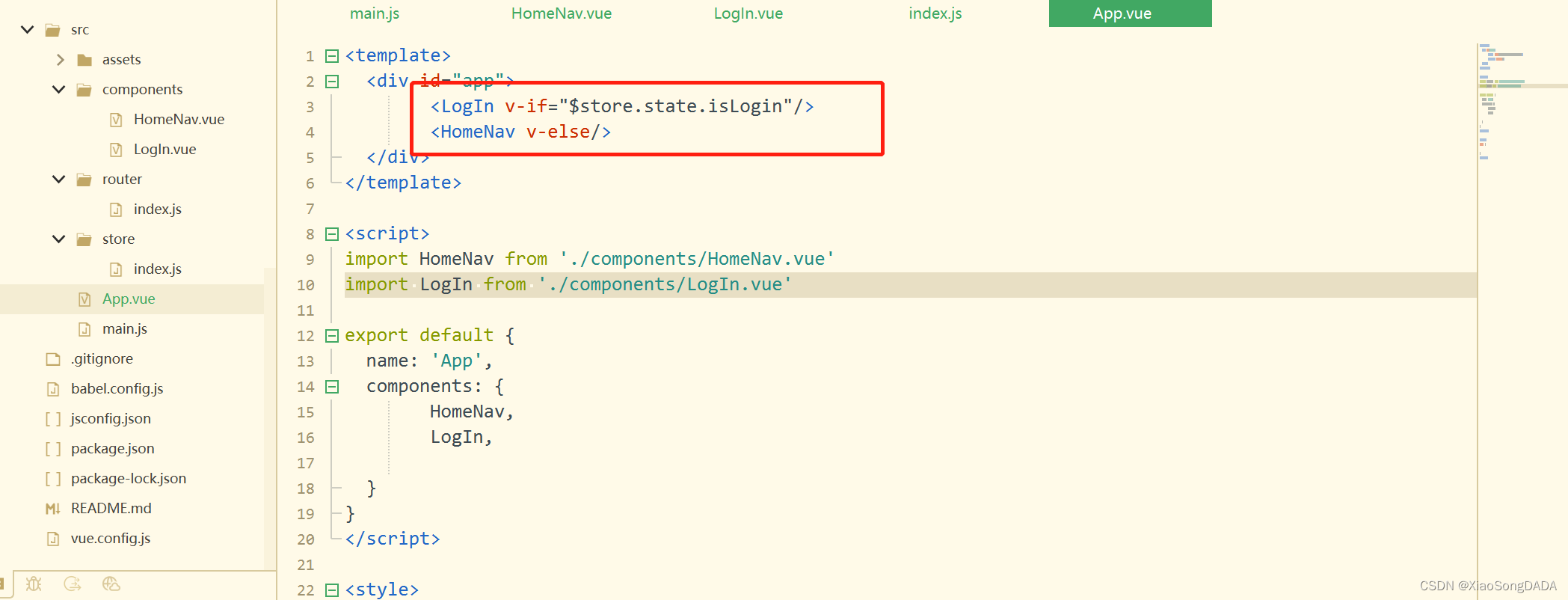This screenshot has width=1568, height=600.
Task: Click line number 10 in the gutter
Action: click(305, 285)
